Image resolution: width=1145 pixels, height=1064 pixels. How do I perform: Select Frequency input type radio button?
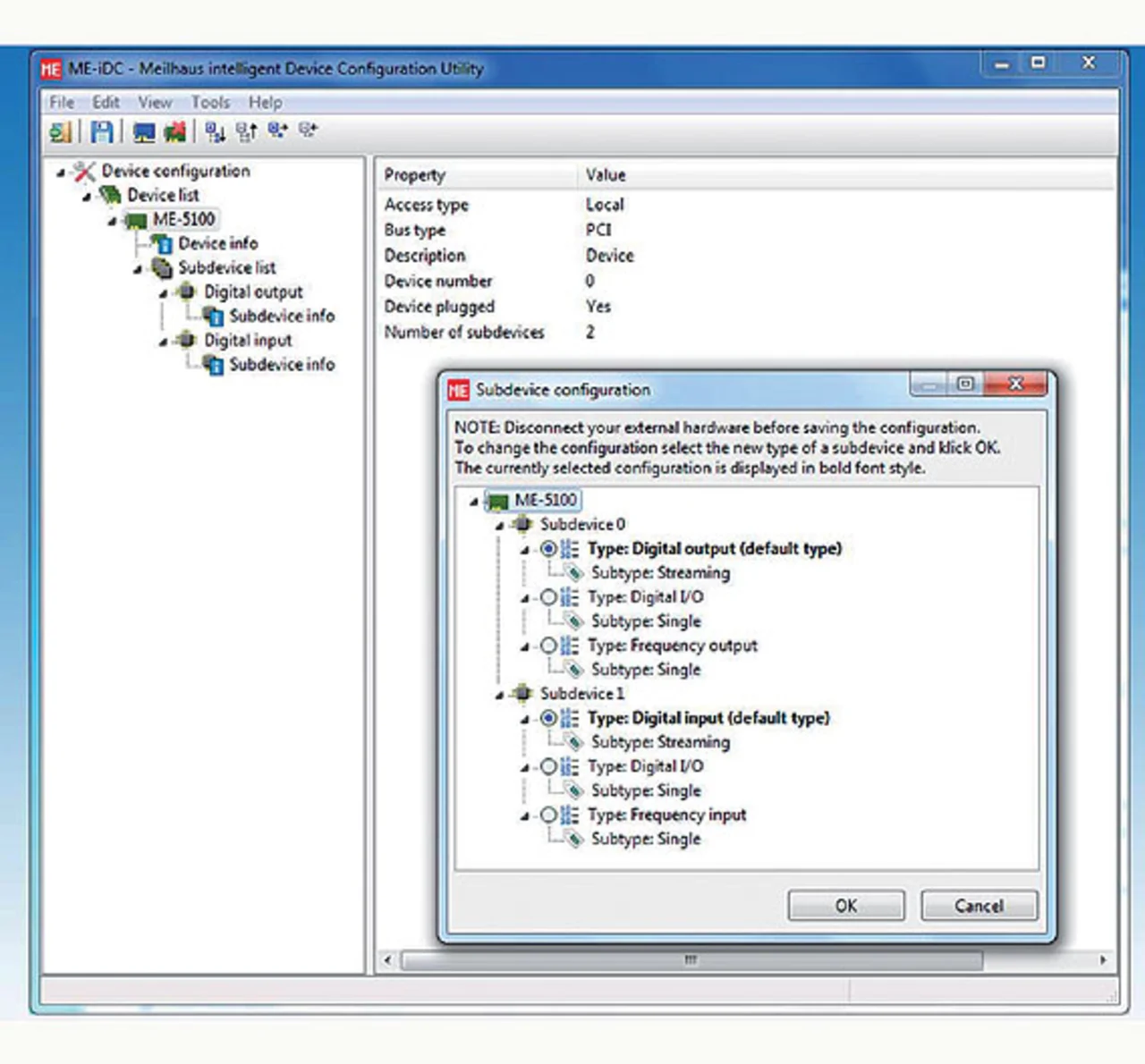click(x=548, y=814)
